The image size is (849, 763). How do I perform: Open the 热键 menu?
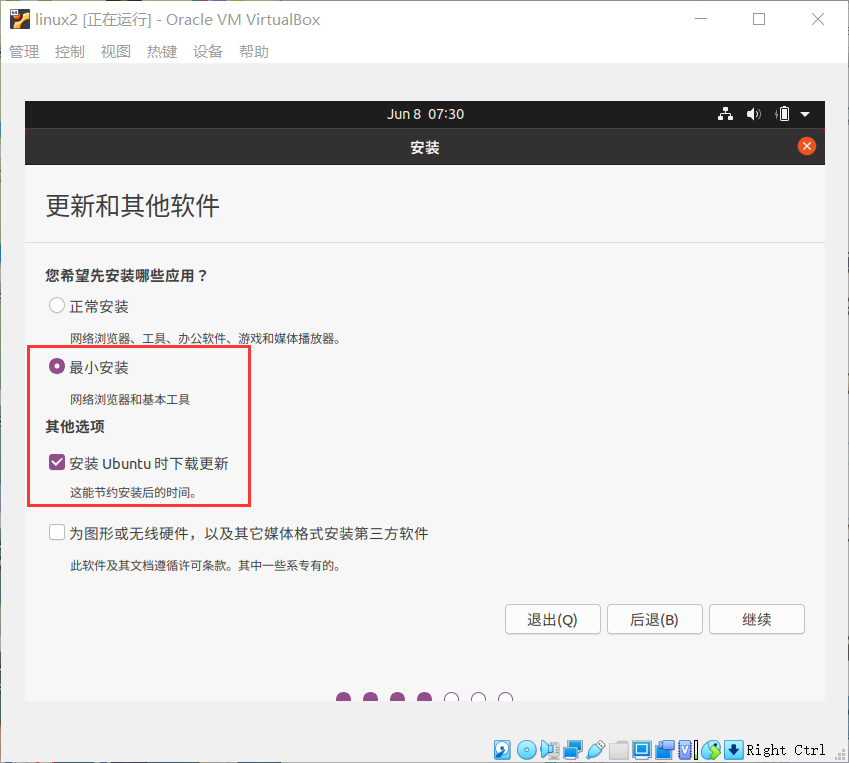point(162,51)
